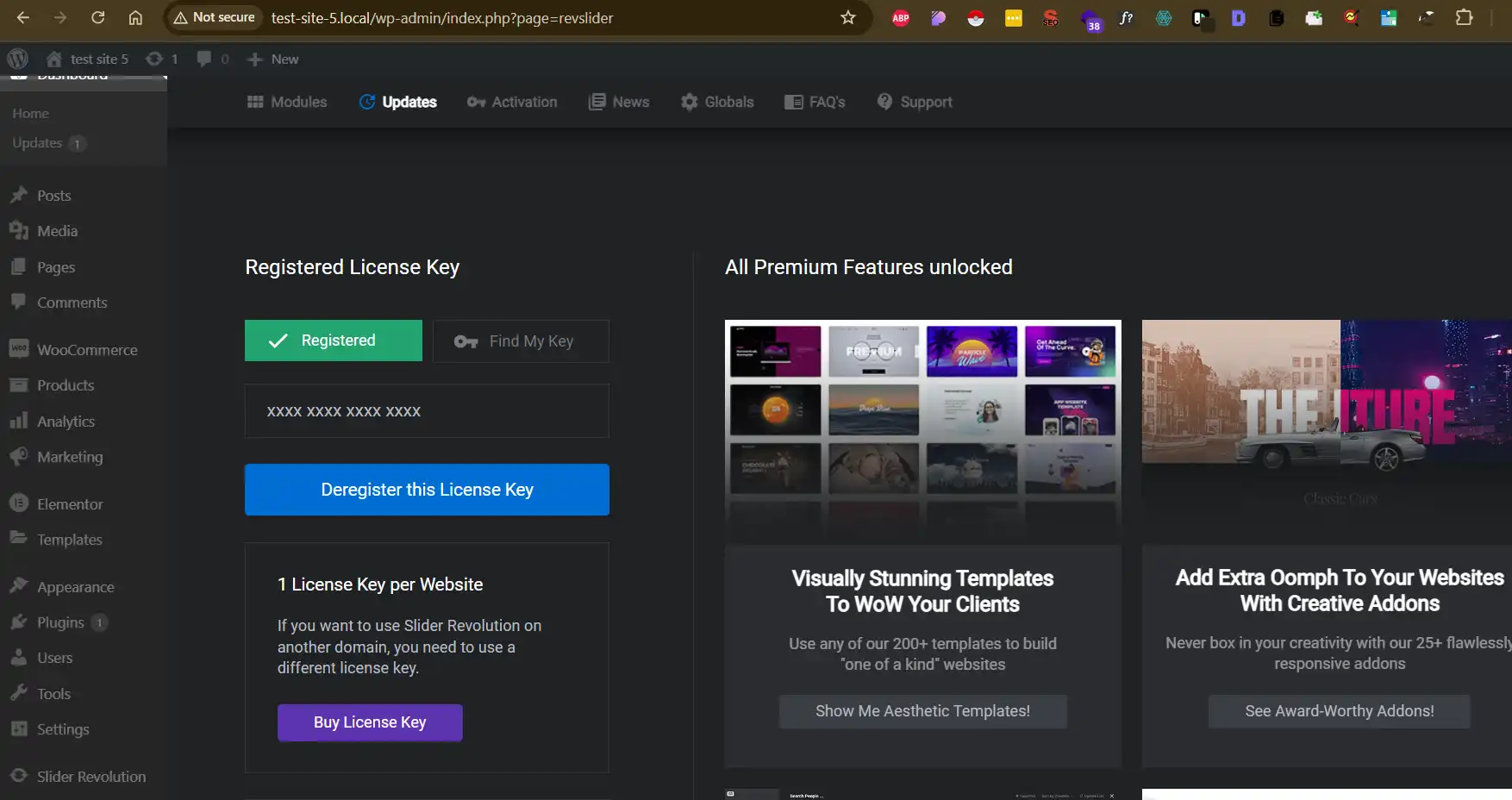Image resolution: width=1512 pixels, height=800 pixels.
Task: Bookmark this page with the star icon
Action: point(848,17)
